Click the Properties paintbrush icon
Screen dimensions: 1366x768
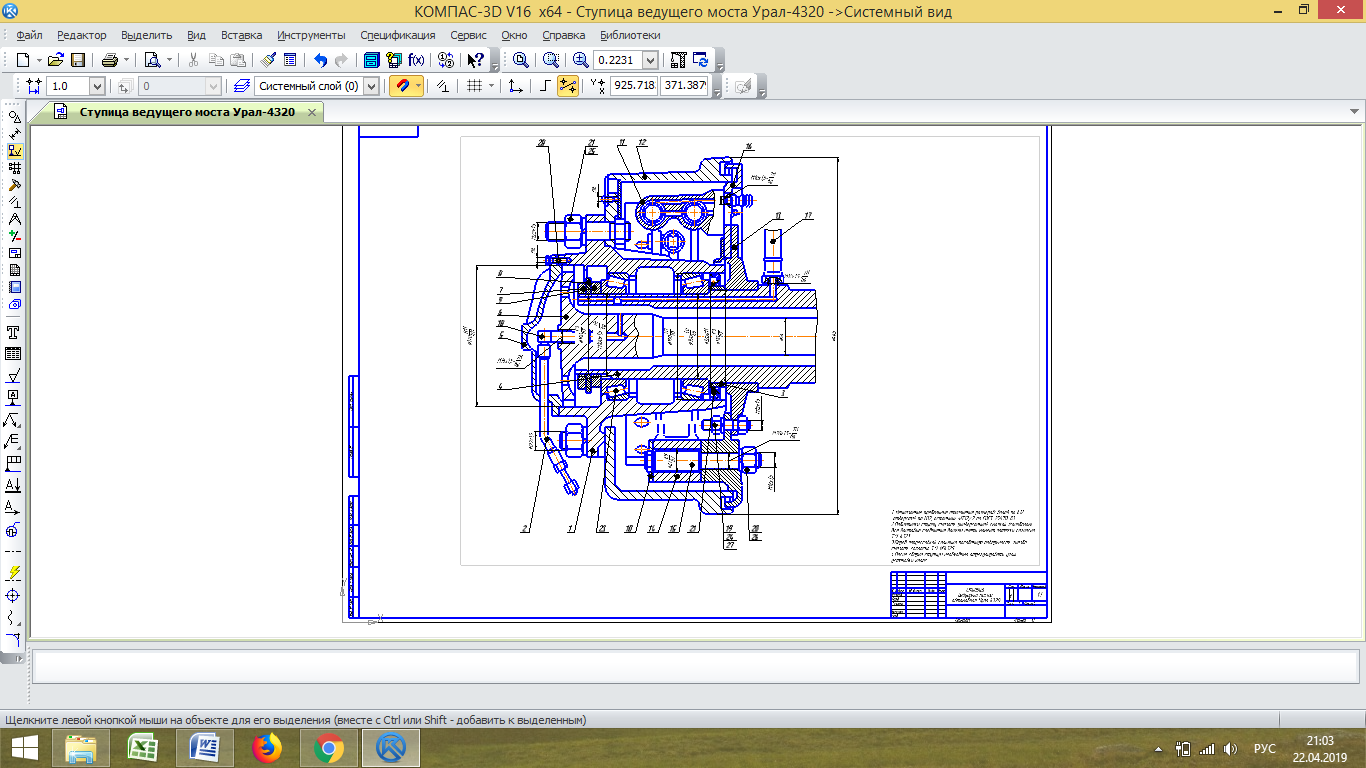tap(267, 60)
